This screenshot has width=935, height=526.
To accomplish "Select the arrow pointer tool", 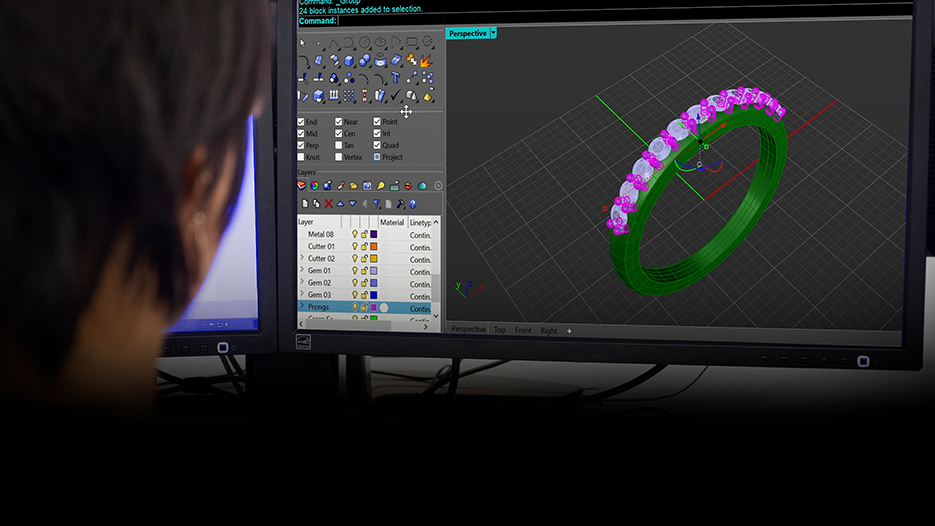I will click(302, 43).
